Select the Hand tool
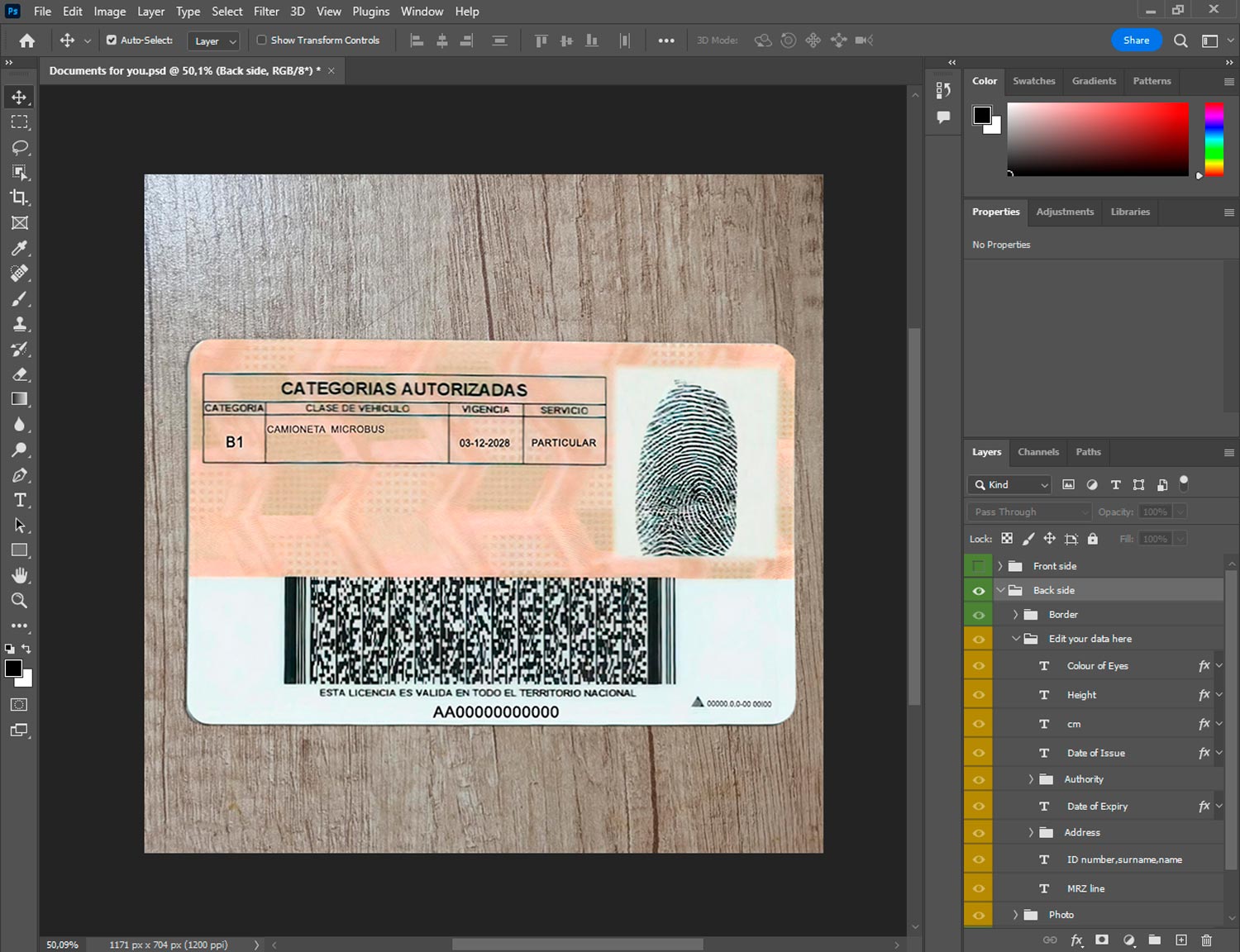Viewport: 1240px width, 952px height. coord(19,575)
